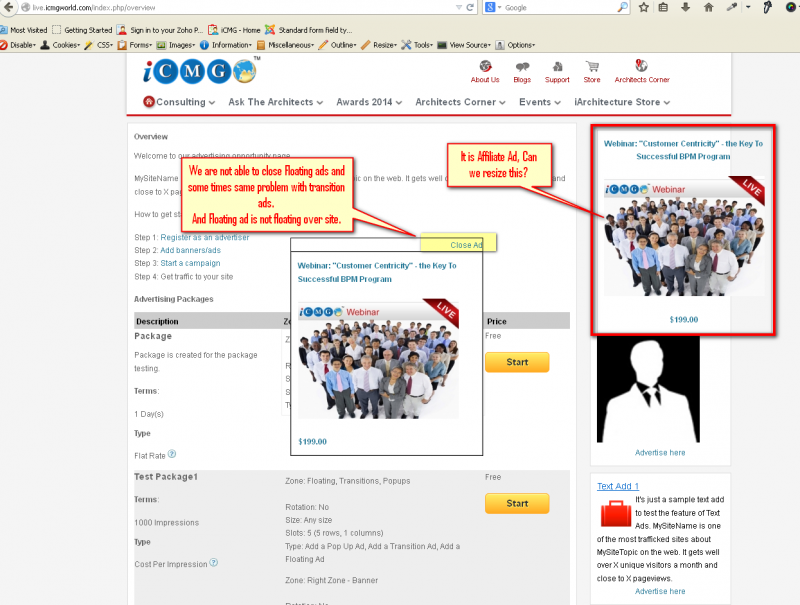Open the webinar title link in the floating ad
This screenshot has height=605, width=800.
coord(377,272)
